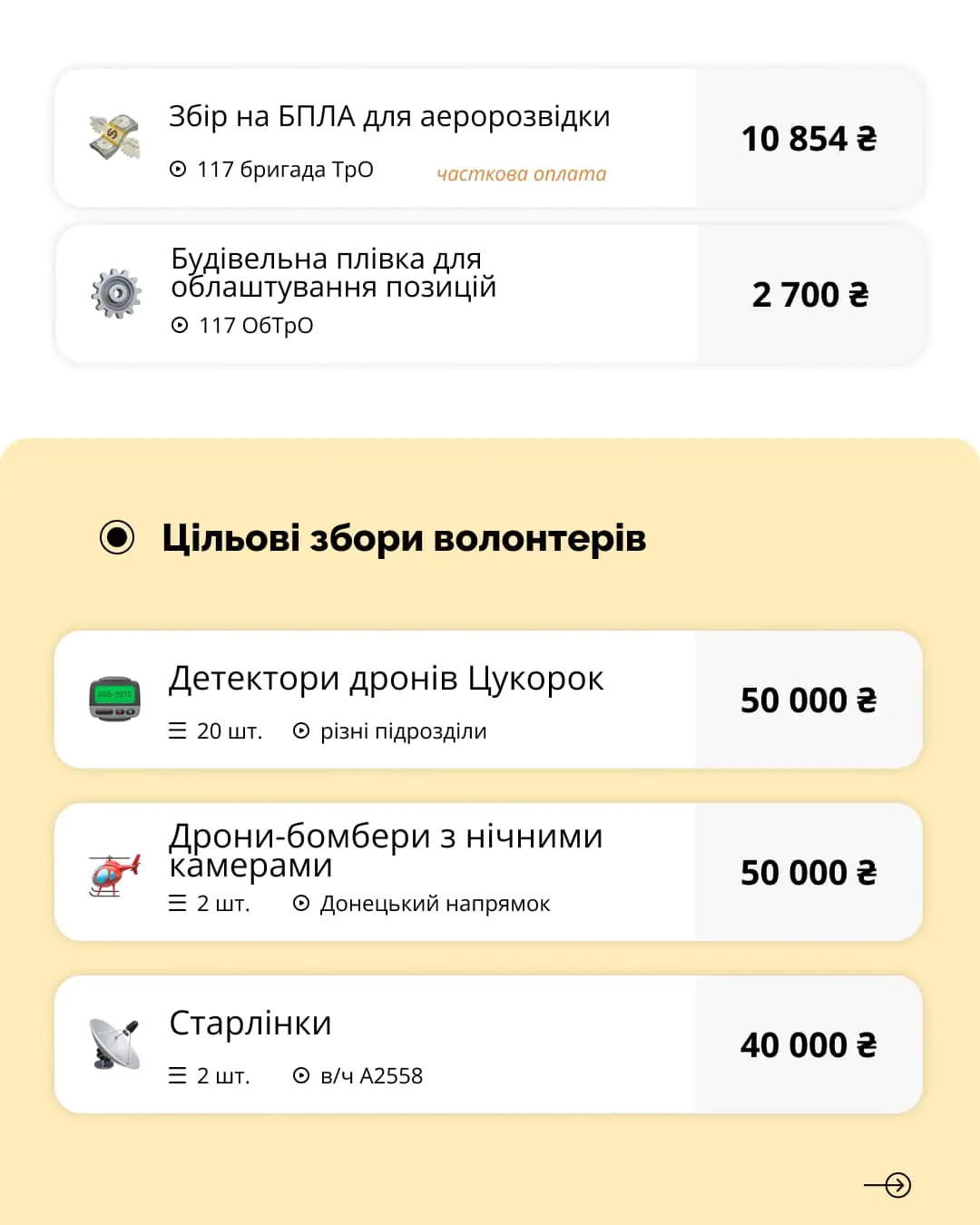Click the gear icon beside Будівельна плівка

click(x=116, y=293)
